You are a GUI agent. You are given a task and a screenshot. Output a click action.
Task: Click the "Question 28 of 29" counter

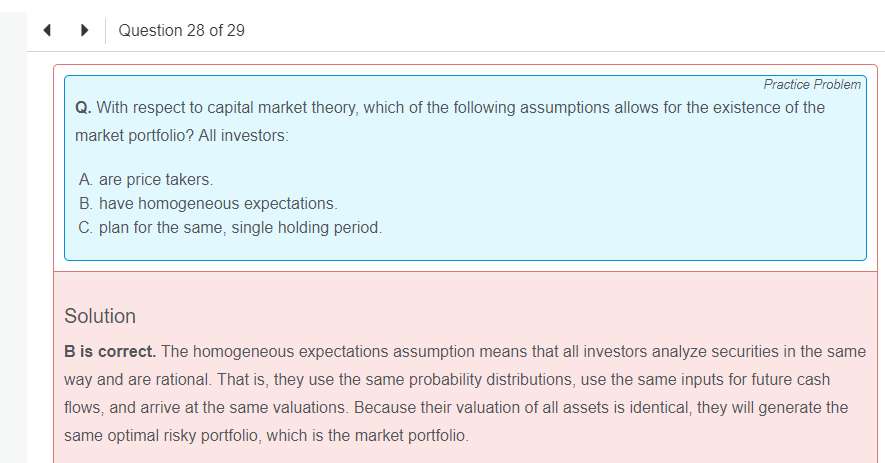pos(181,30)
